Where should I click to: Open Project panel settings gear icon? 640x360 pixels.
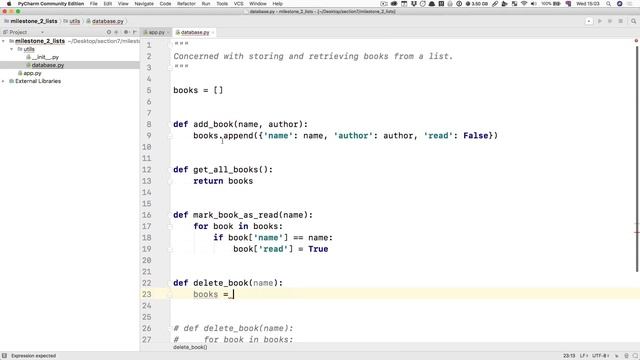(126, 32)
